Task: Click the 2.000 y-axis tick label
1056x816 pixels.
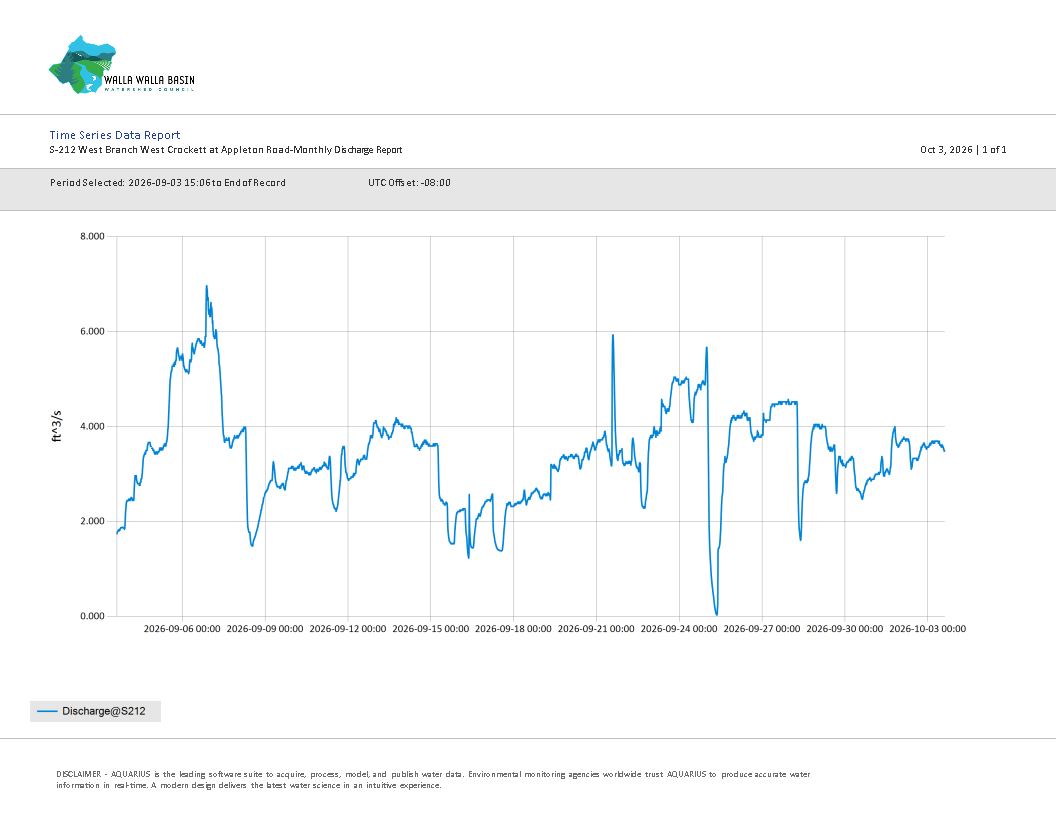Action: pyautogui.click(x=92, y=521)
